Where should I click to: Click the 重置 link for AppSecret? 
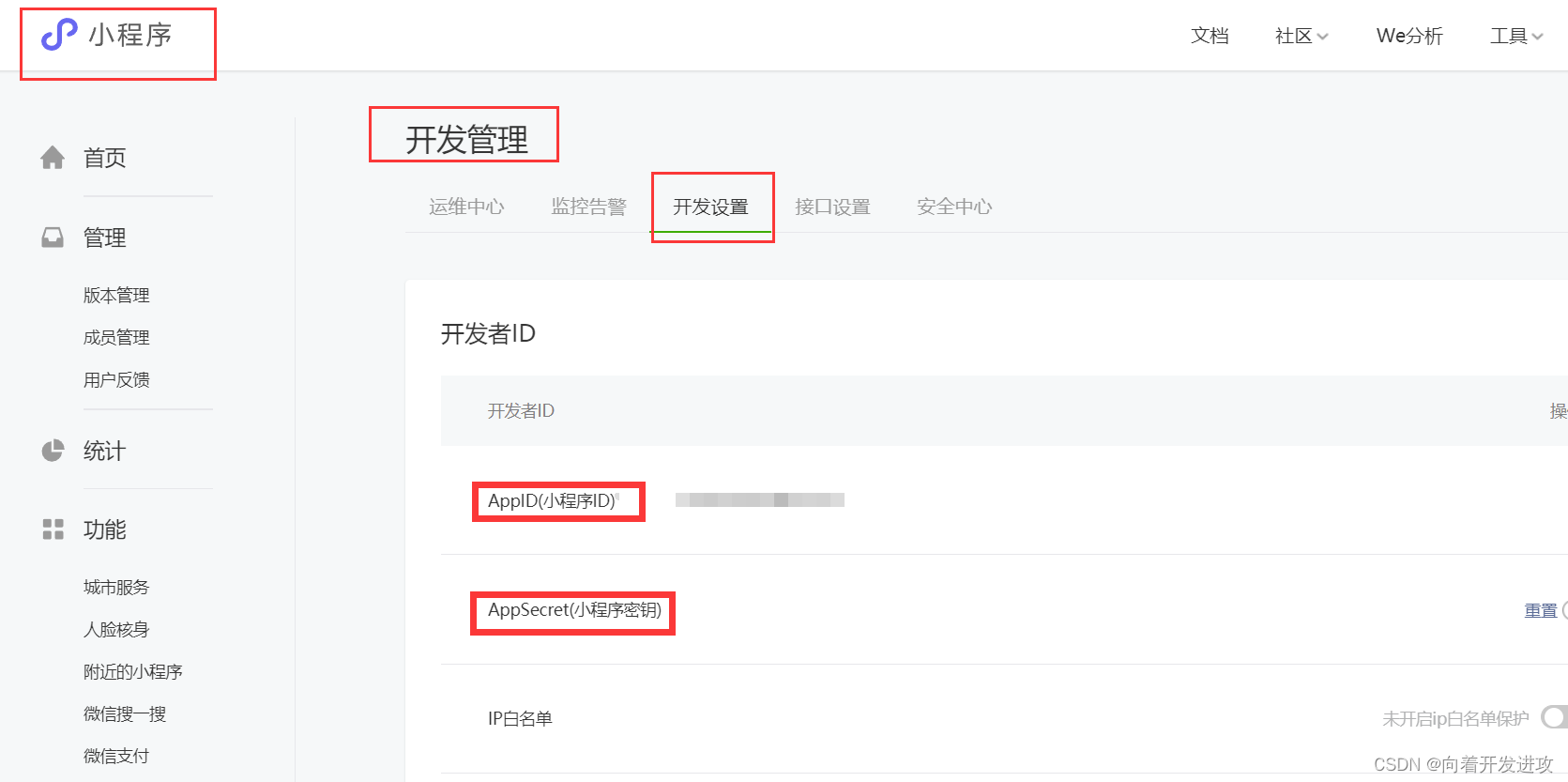(1540, 610)
